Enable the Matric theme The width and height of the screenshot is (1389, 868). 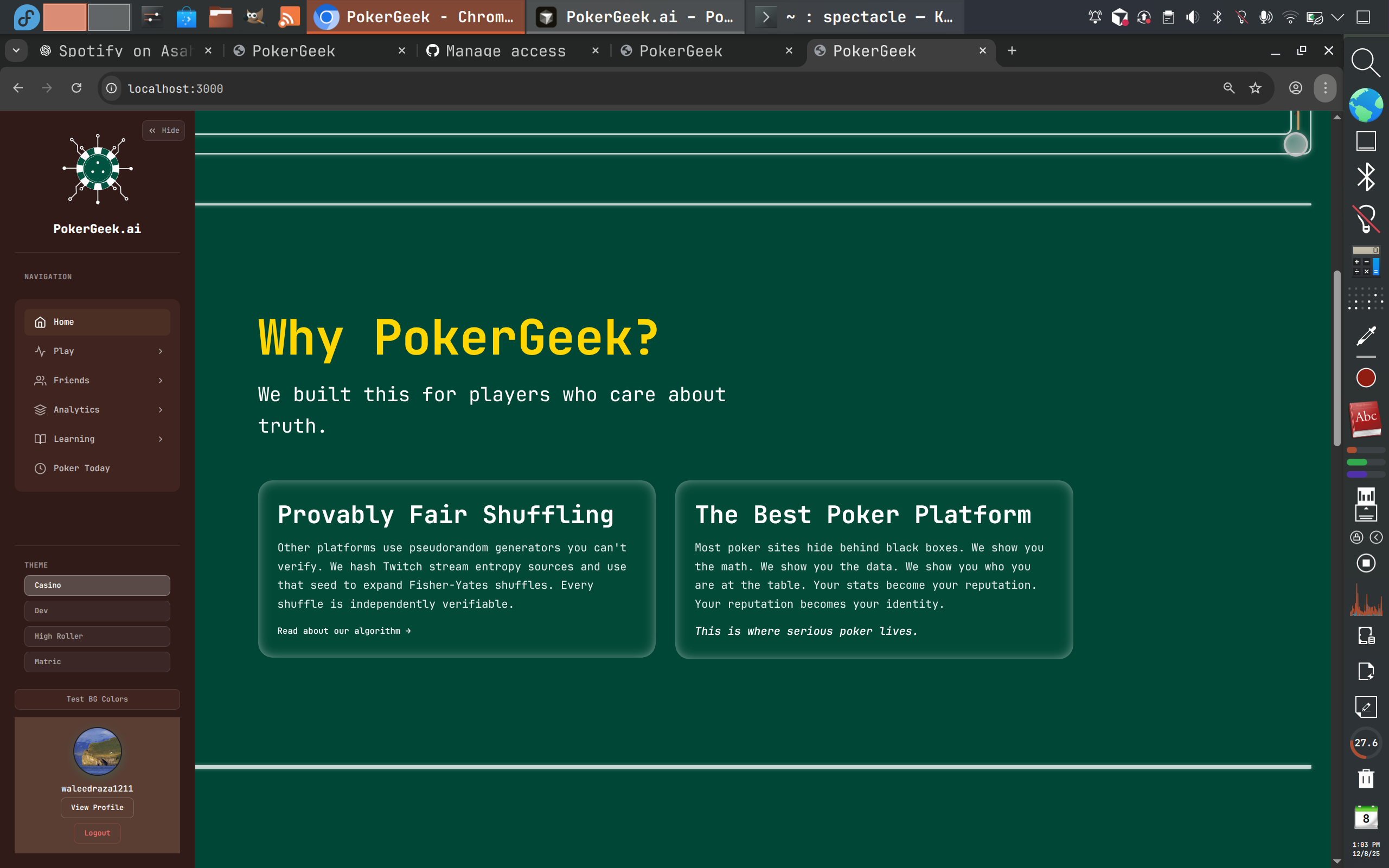(x=97, y=661)
